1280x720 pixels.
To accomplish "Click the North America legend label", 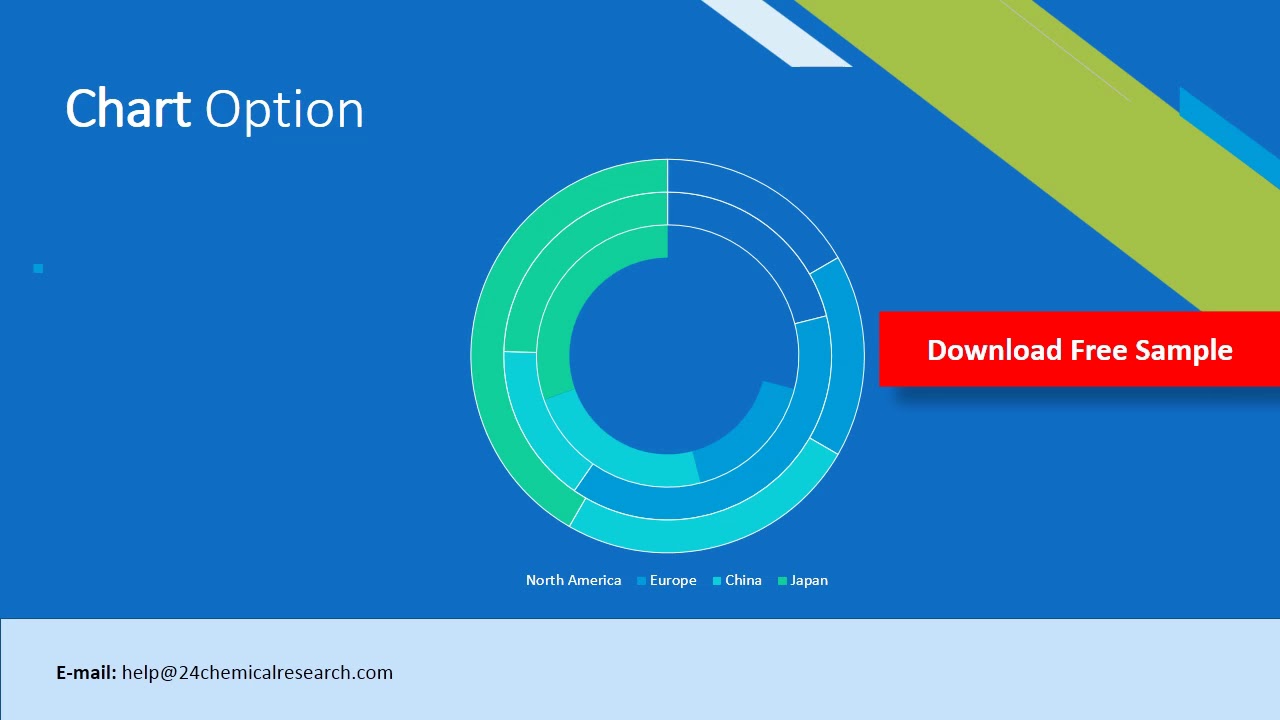I will tap(573, 580).
